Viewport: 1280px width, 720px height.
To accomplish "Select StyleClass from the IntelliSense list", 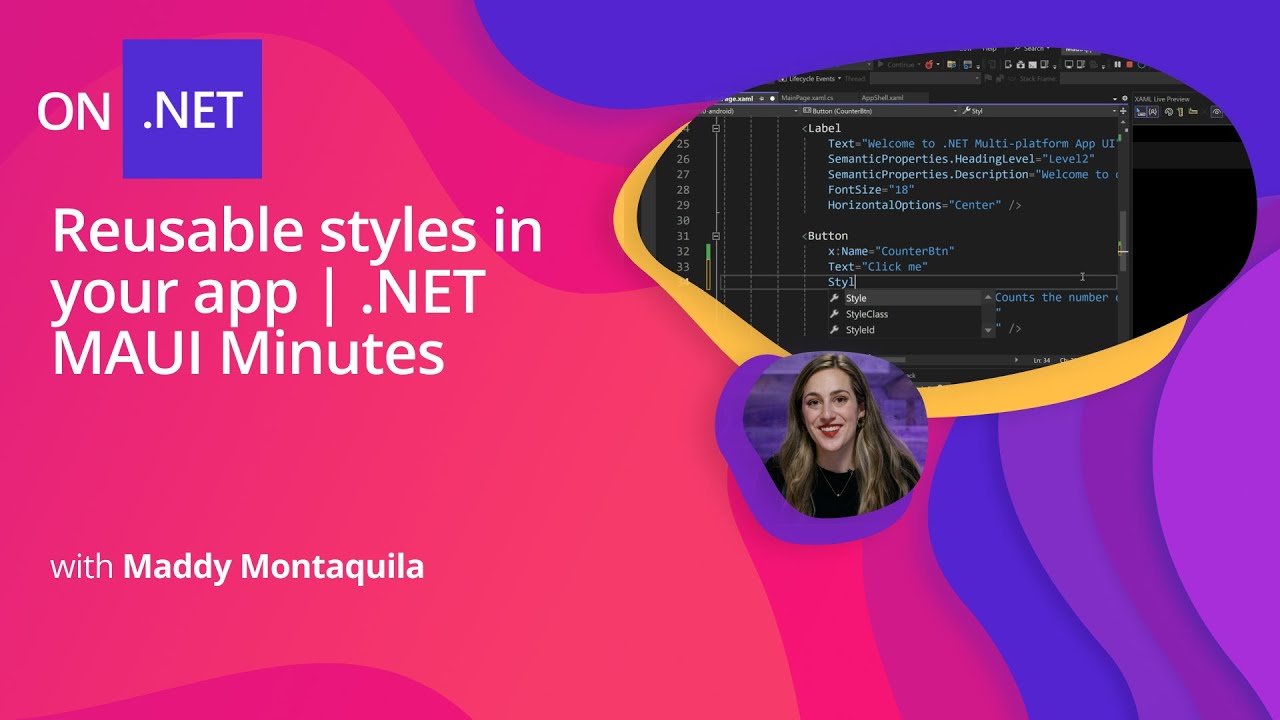I will (x=904, y=314).
